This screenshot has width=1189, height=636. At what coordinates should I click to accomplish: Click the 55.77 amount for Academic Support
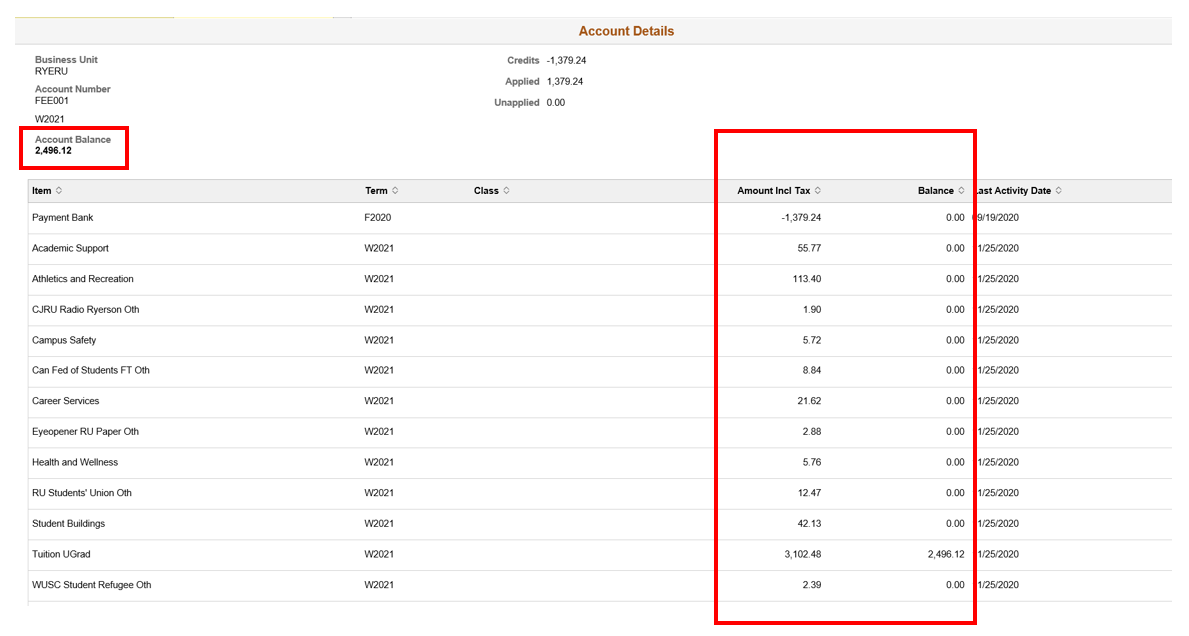pyautogui.click(x=809, y=248)
